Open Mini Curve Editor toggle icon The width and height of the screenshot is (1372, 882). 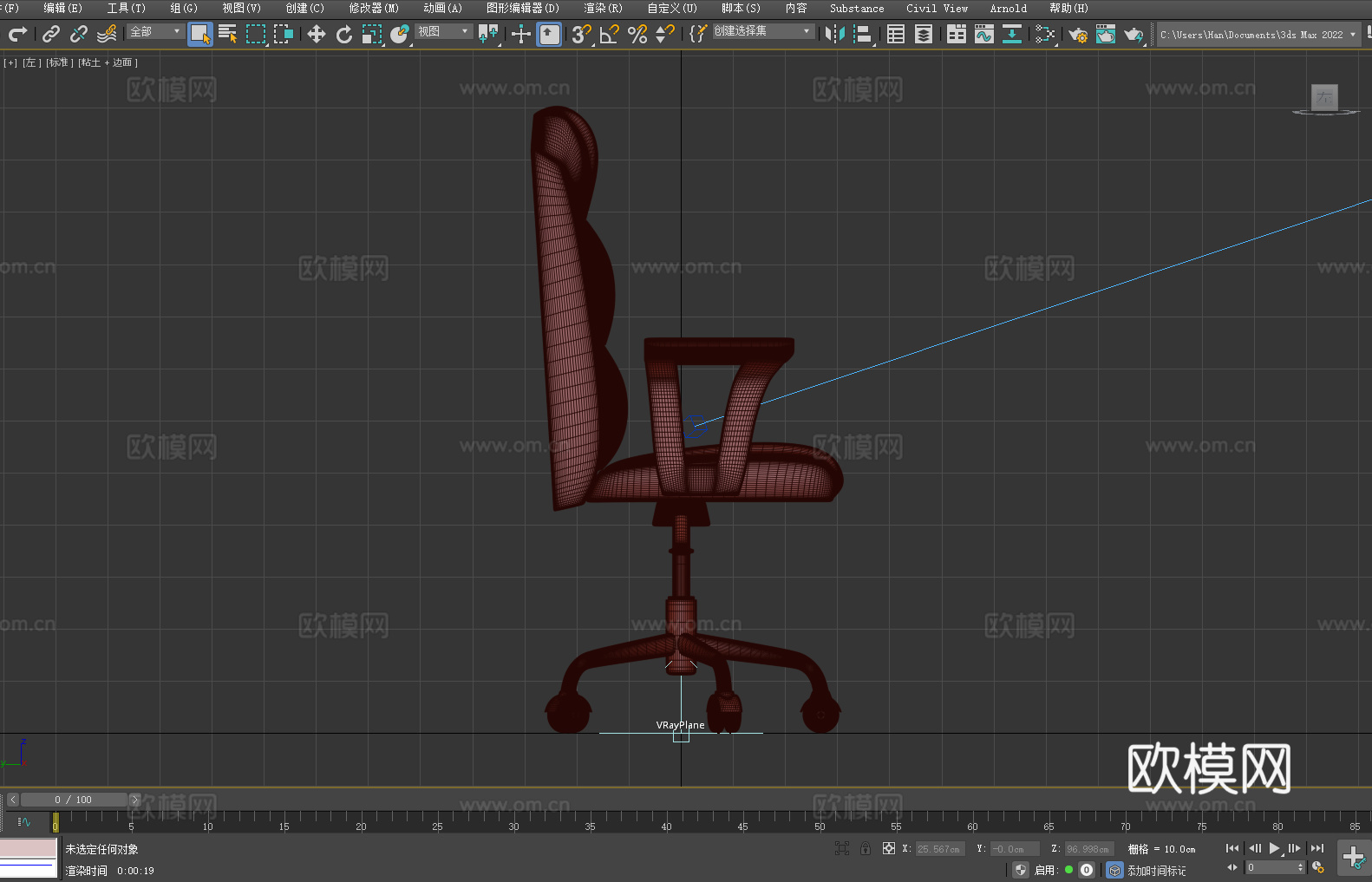click(x=24, y=821)
